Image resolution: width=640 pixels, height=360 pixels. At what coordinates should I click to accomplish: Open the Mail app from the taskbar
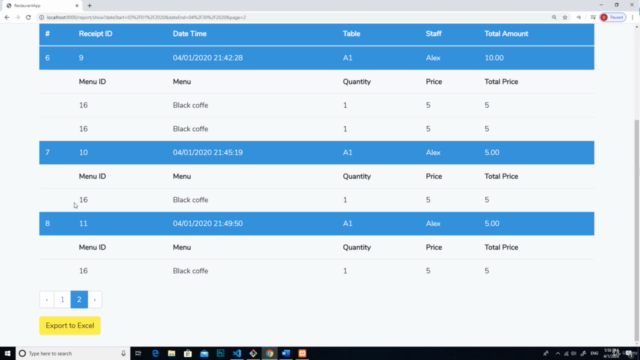coord(204,353)
